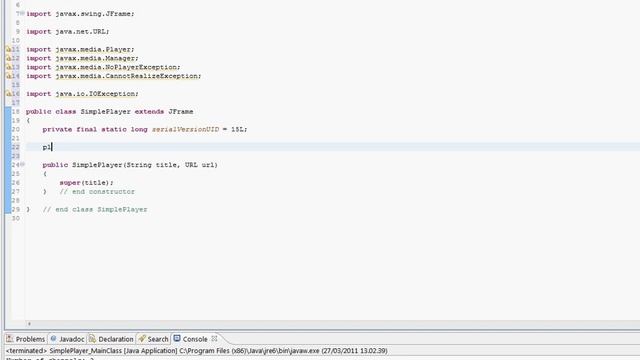Image resolution: width=640 pixels, height=360 pixels.
Task: Click the 'URL url' parameter in constructor
Action: pyautogui.click(x=199, y=165)
